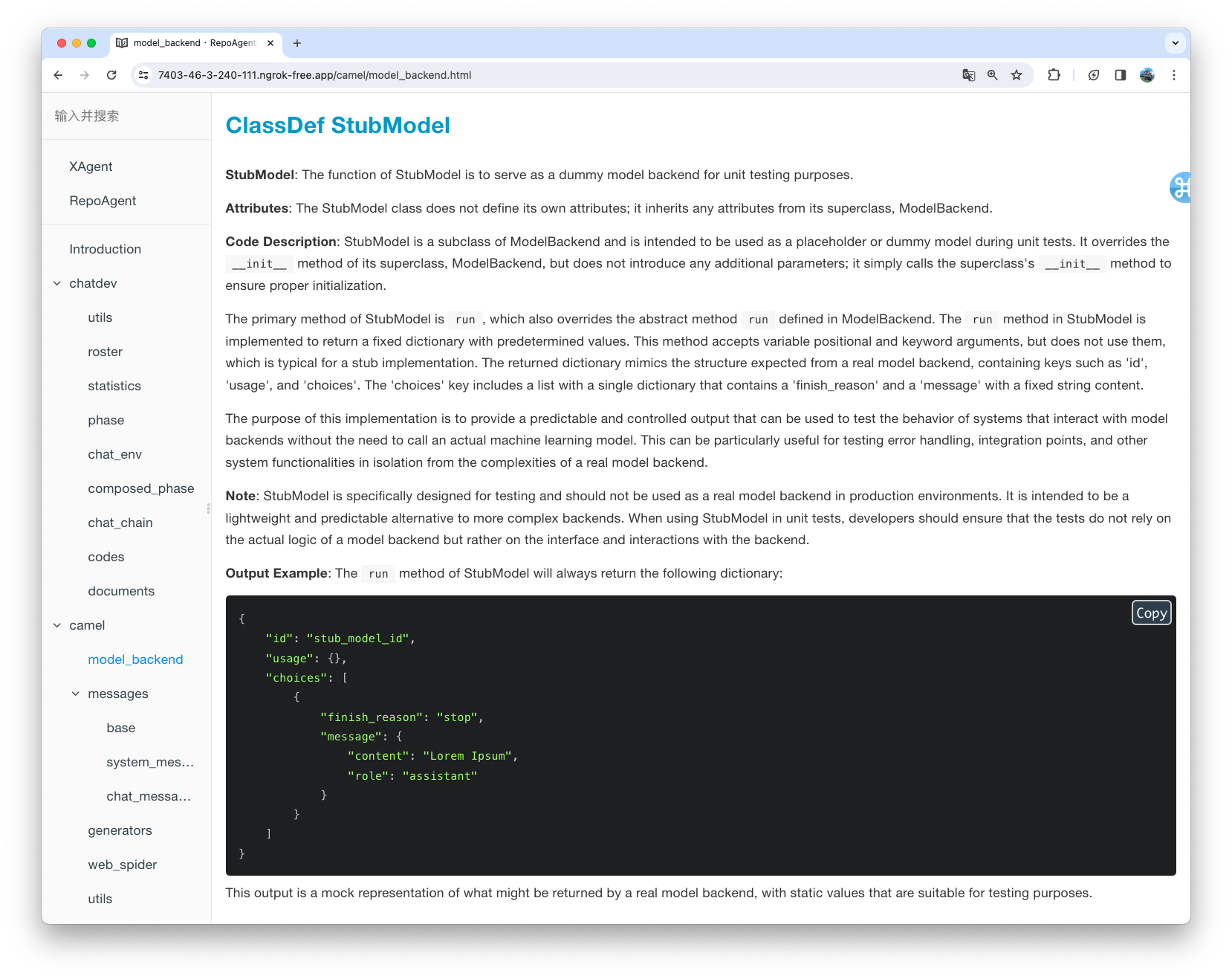This screenshot has height=979, width=1232.
Task: Click the "finish_reason" key in code block
Action: [x=372, y=717]
